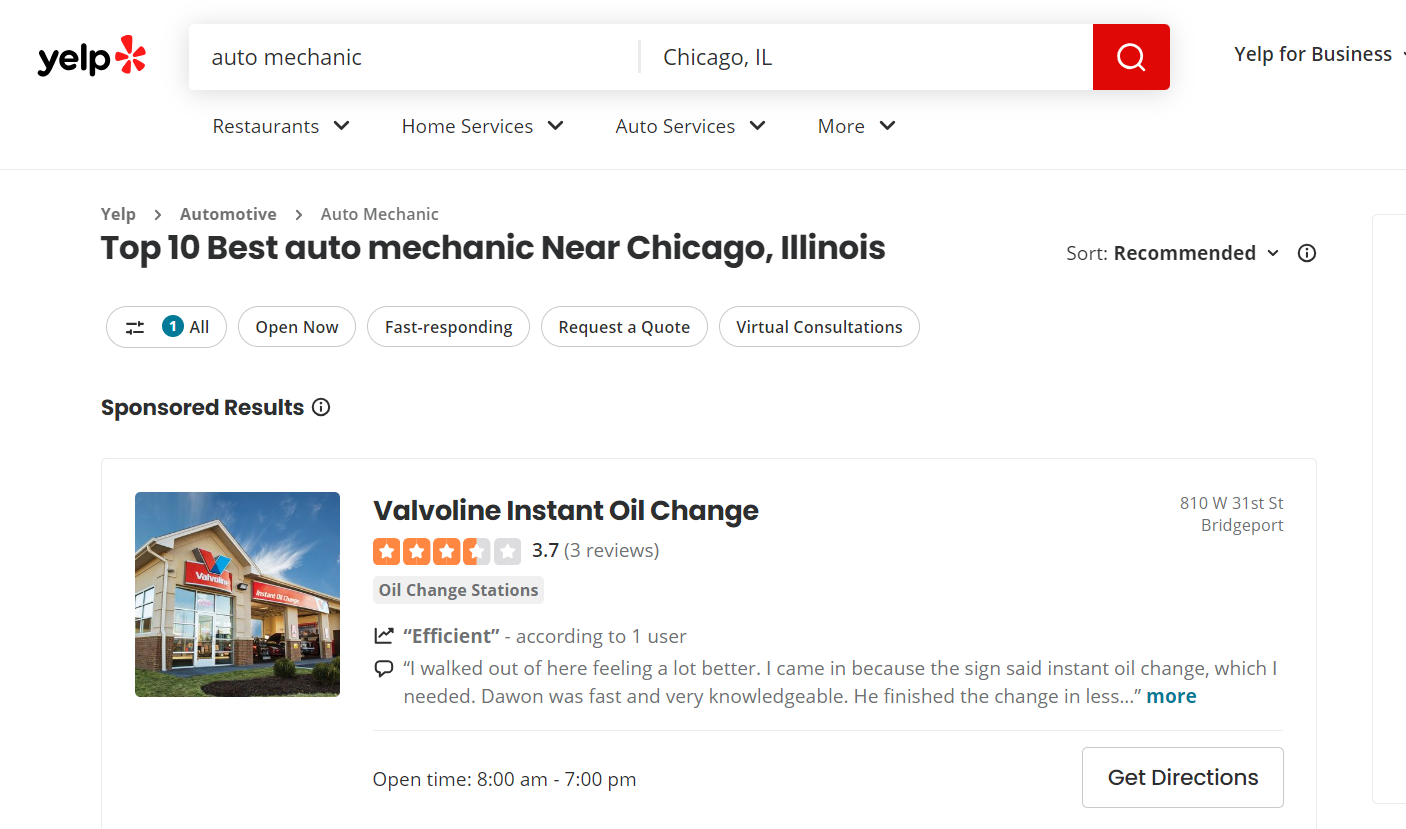Image resolution: width=1406 pixels, height=829 pixels.
Task: Click the star rating for Valvoline
Action: pos(447,551)
